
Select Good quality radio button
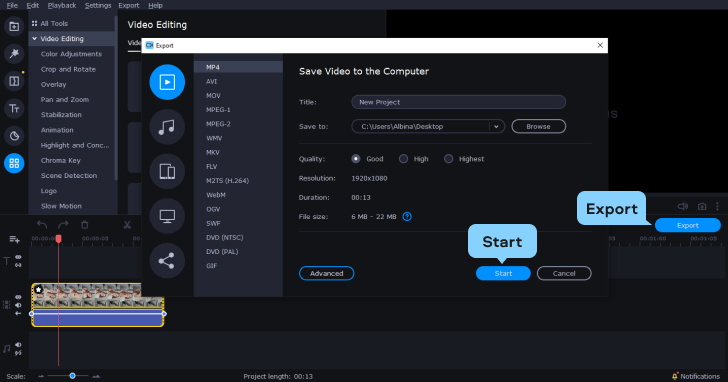click(x=356, y=159)
